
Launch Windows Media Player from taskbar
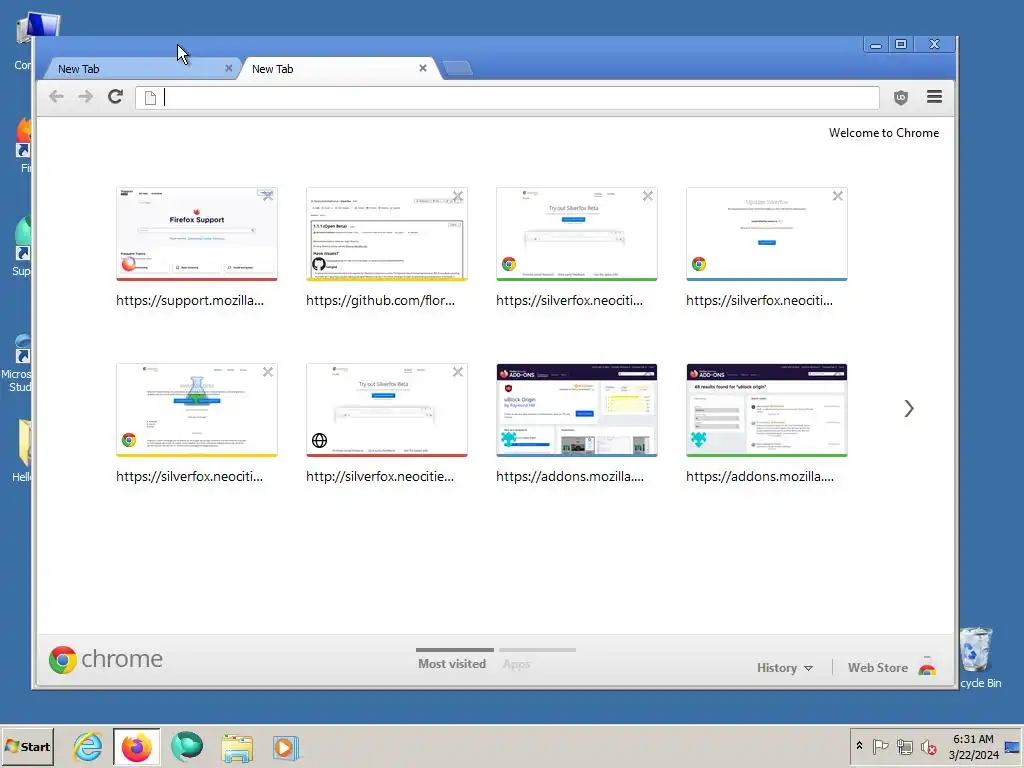[285, 748]
